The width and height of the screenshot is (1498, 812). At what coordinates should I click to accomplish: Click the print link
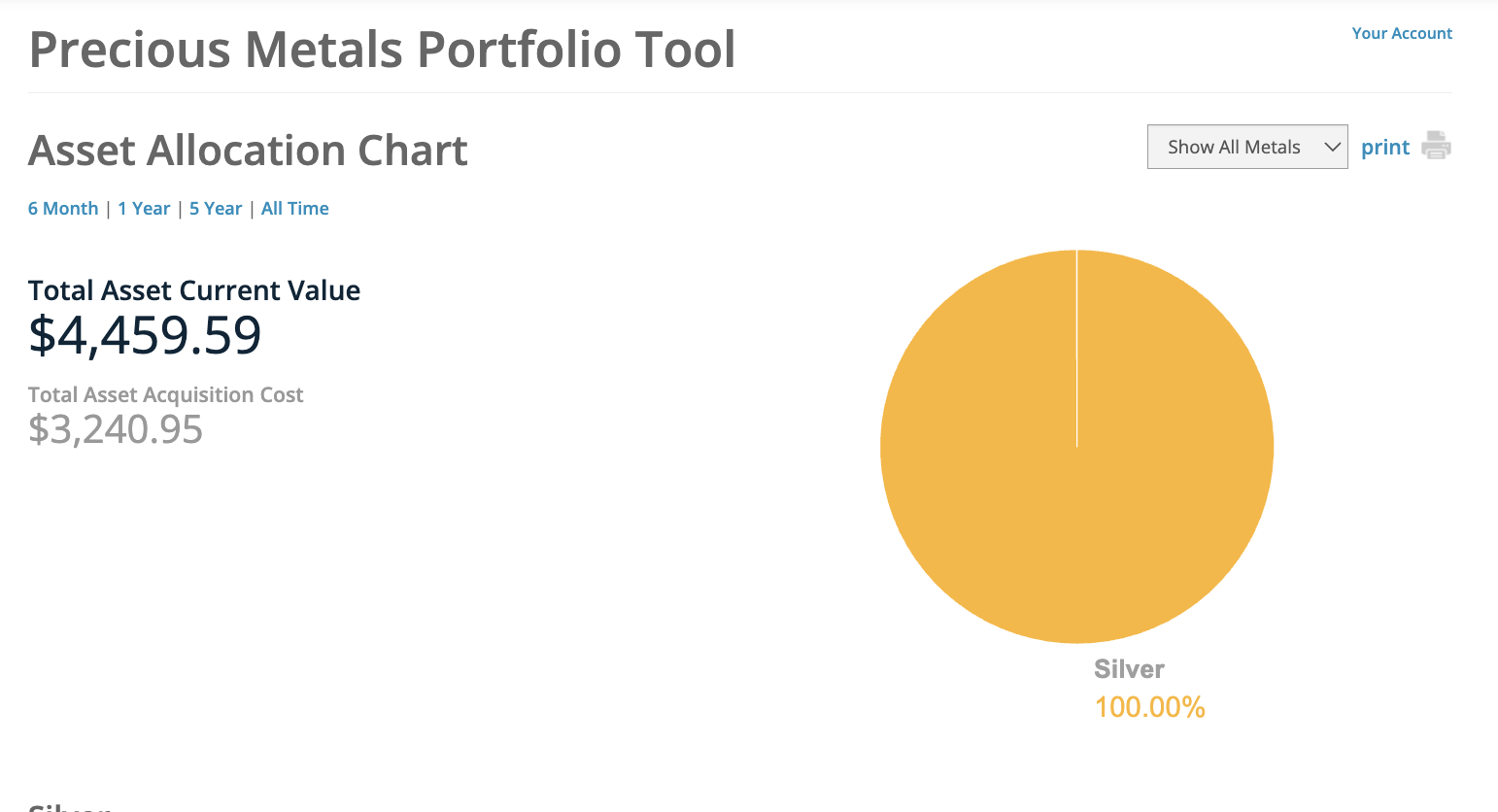pyautogui.click(x=1384, y=148)
